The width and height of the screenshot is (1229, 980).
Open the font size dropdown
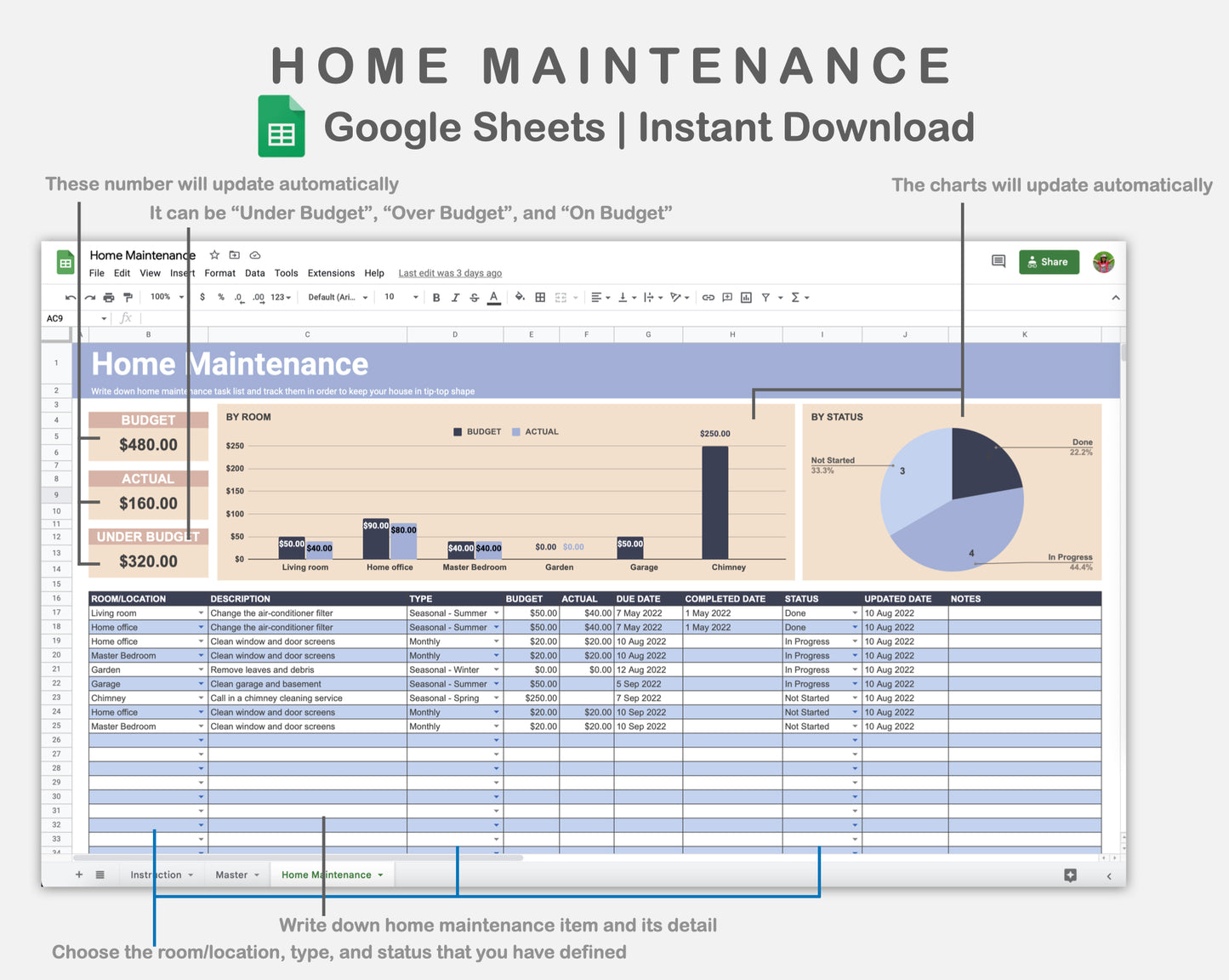[399, 297]
